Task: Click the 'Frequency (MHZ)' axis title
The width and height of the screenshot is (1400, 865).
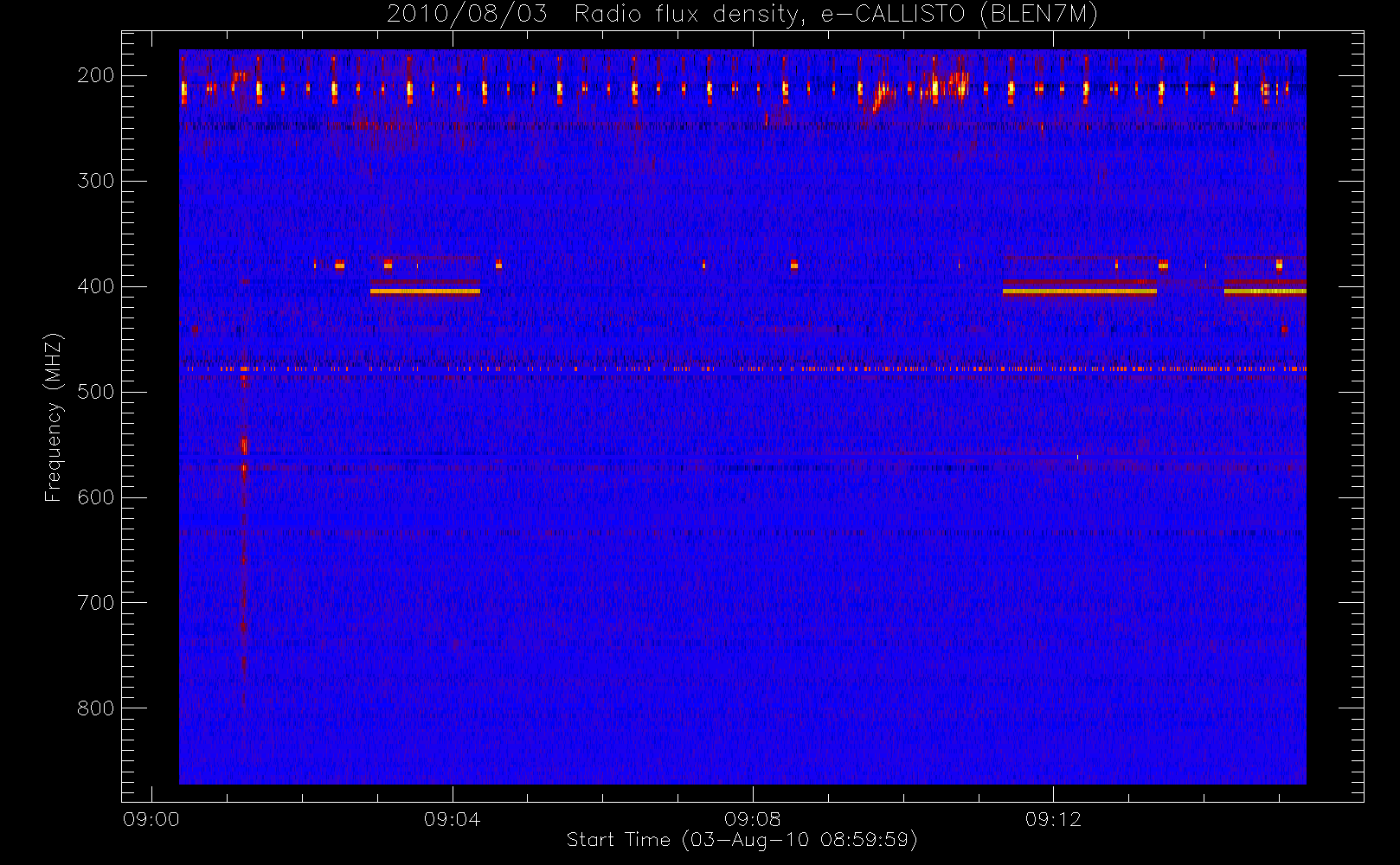Action: pyautogui.click(x=54, y=417)
